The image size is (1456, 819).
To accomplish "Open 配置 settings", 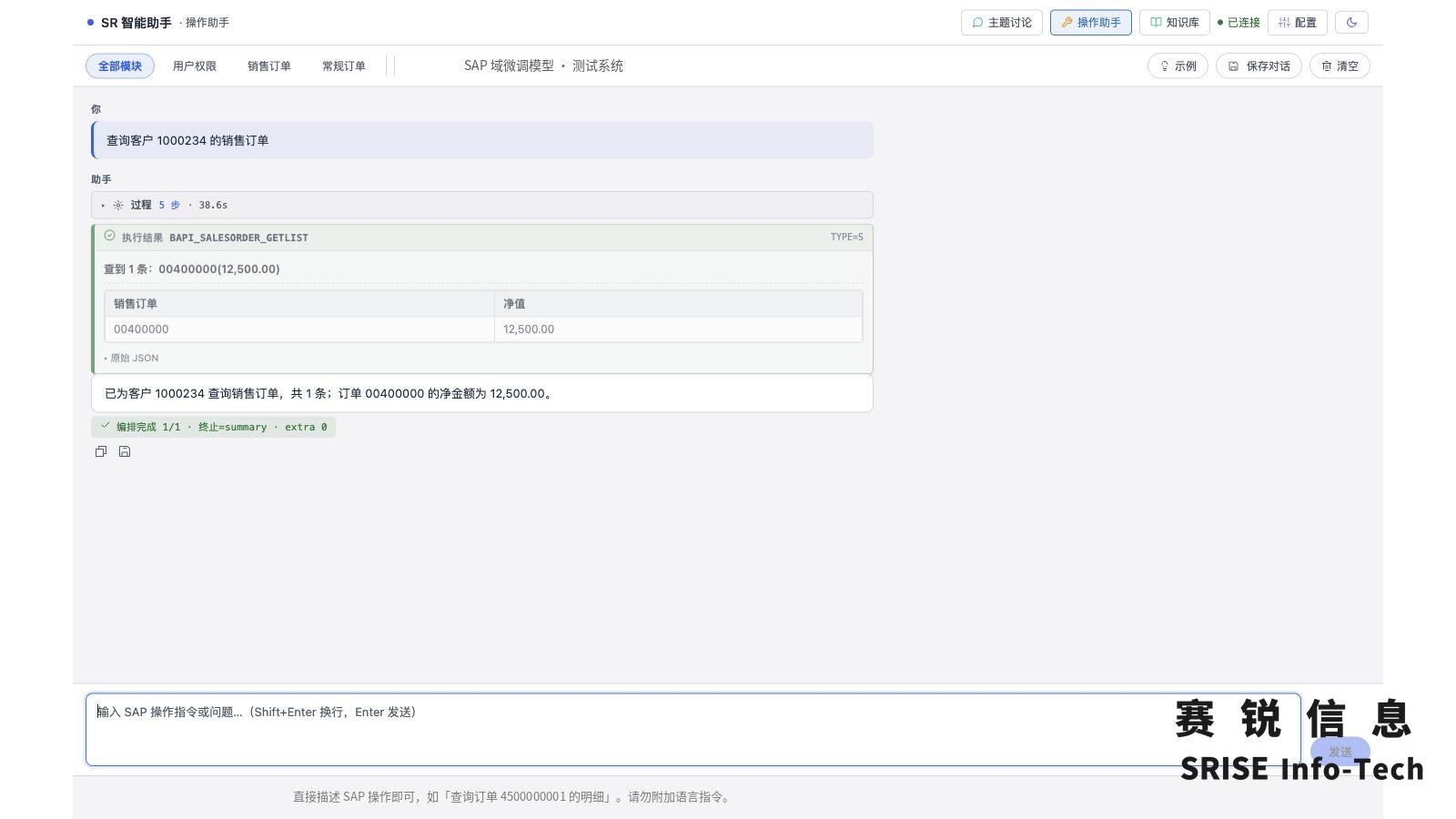I will 1298,23.
